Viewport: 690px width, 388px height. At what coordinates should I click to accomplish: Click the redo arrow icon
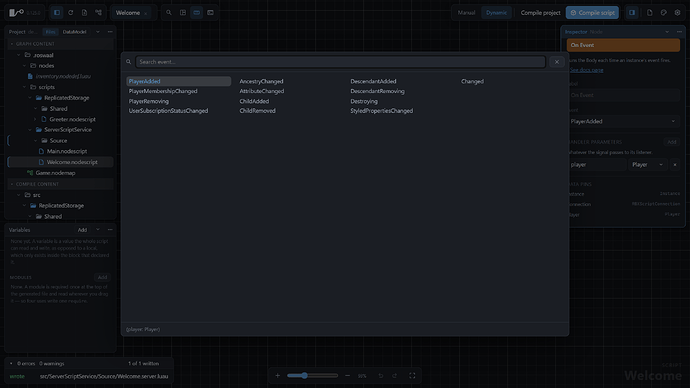coord(395,376)
